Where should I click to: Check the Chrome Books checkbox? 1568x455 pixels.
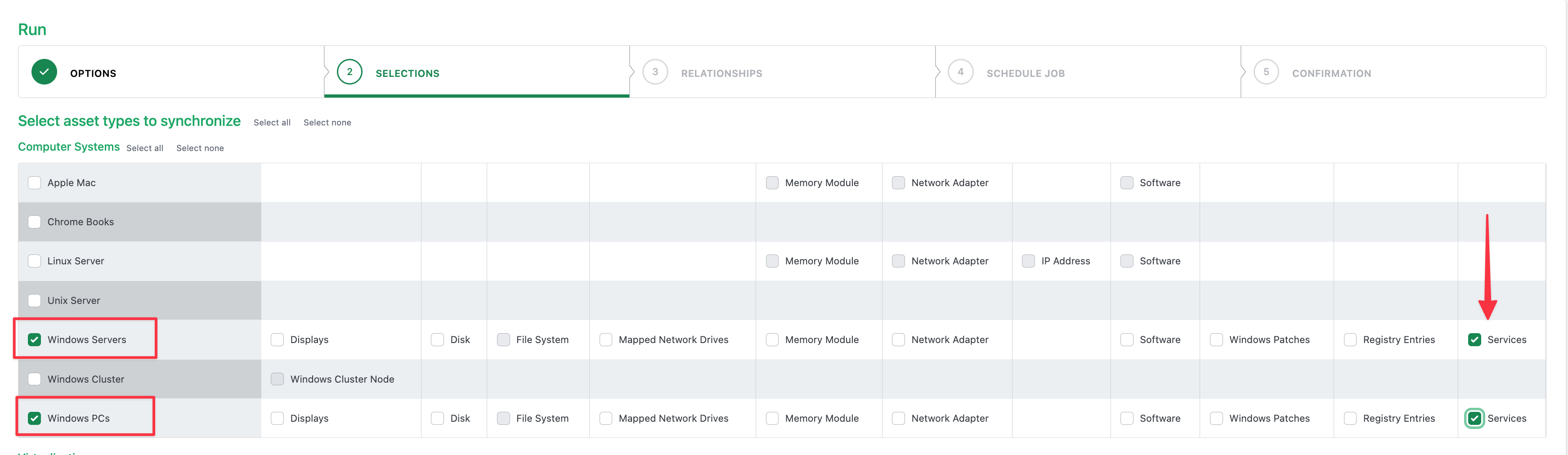[35, 221]
